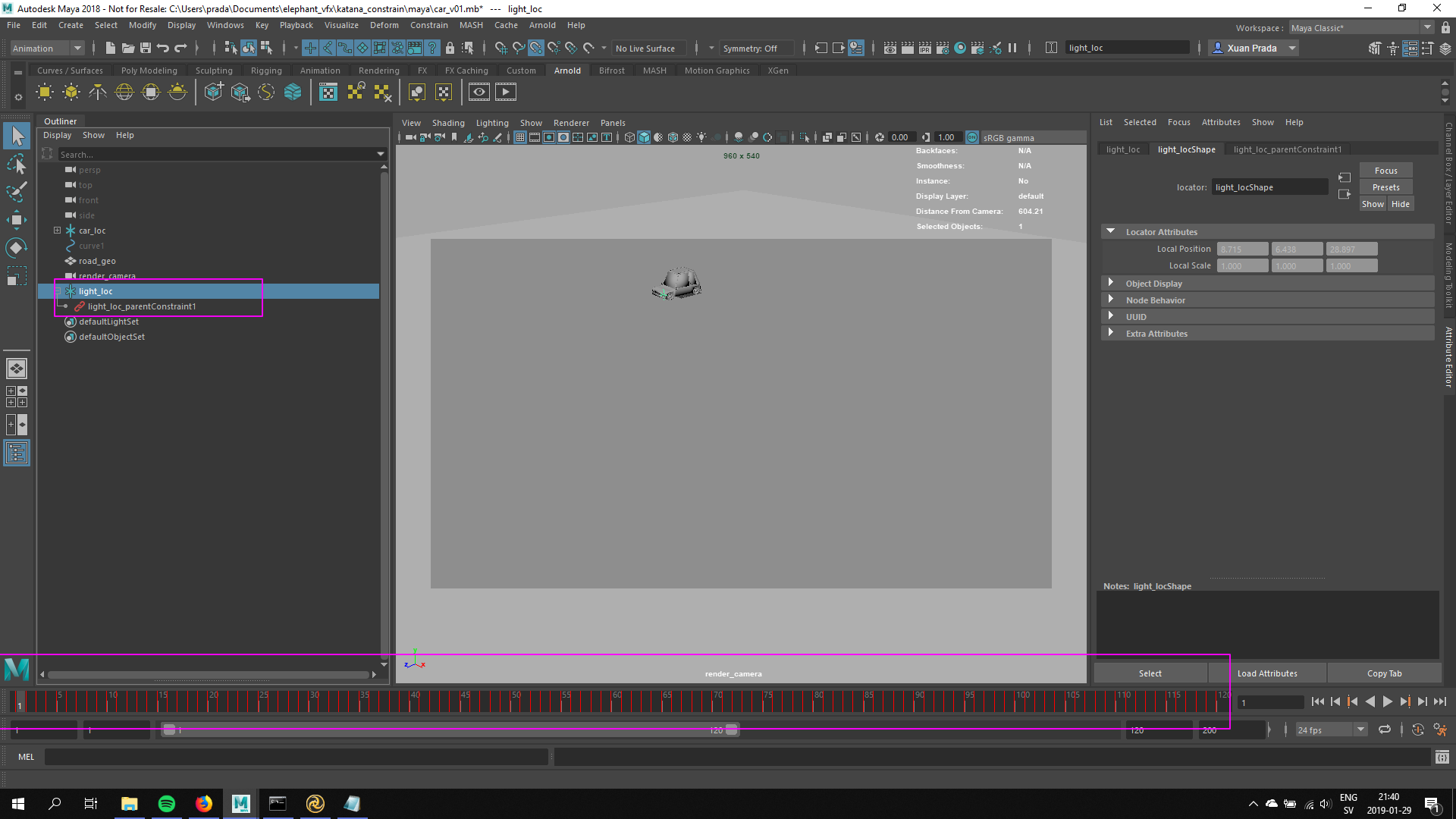Screen dimensions: 1456x819
Task: Click Hide button in Attribute Editor
Action: [x=1400, y=204]
